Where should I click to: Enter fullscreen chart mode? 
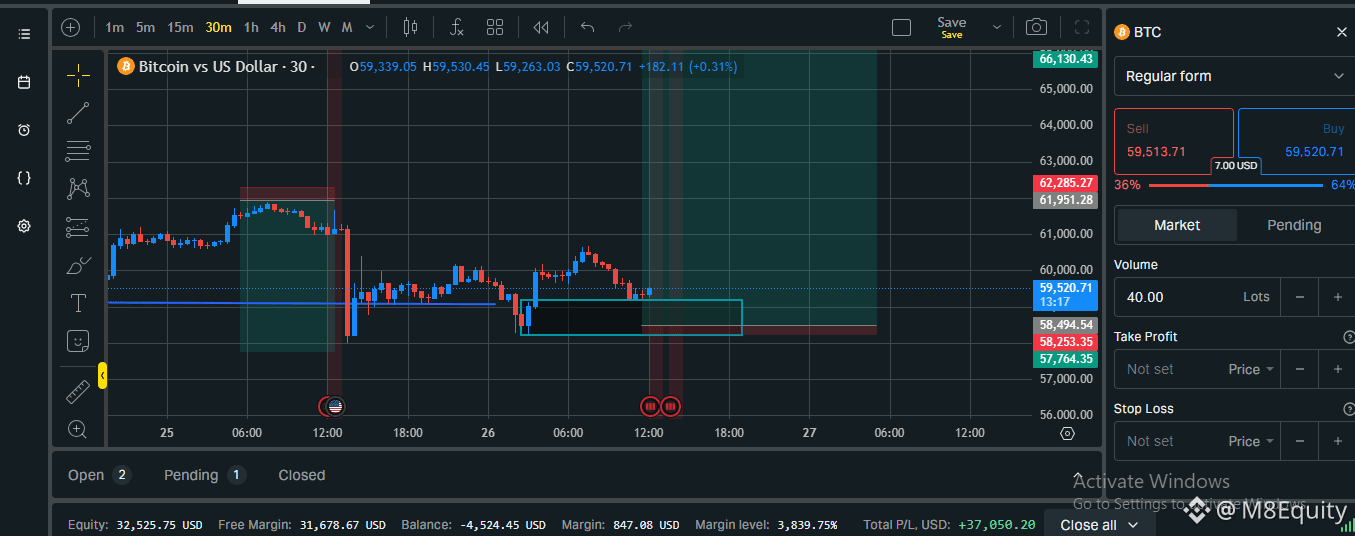(1082, 27)
